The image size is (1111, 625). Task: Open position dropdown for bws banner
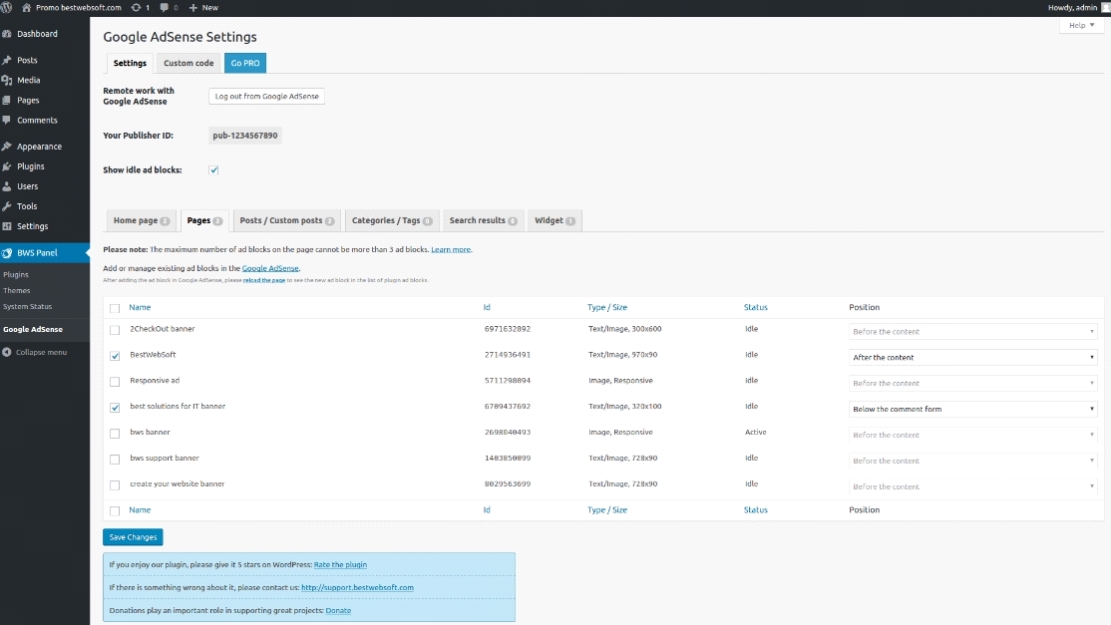[973, 435]
